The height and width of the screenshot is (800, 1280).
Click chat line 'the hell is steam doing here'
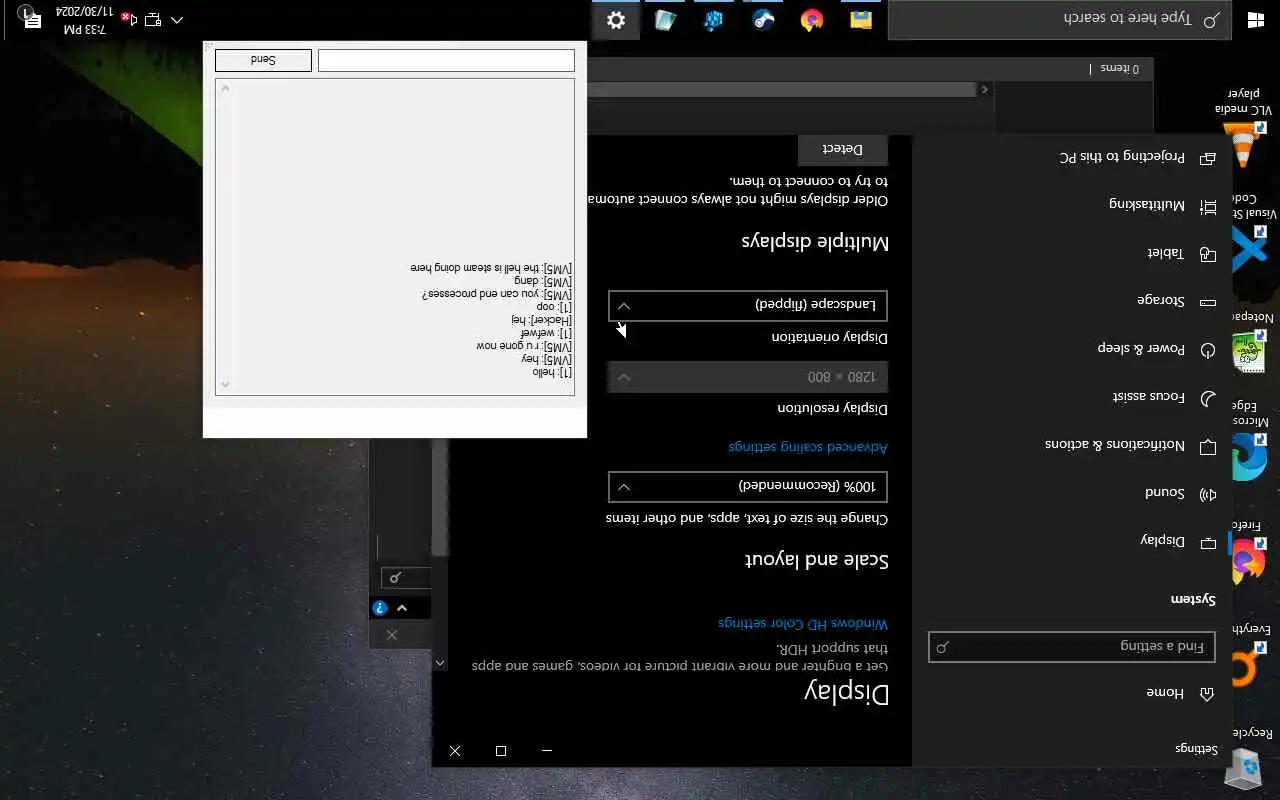click(x=492, y=268)
